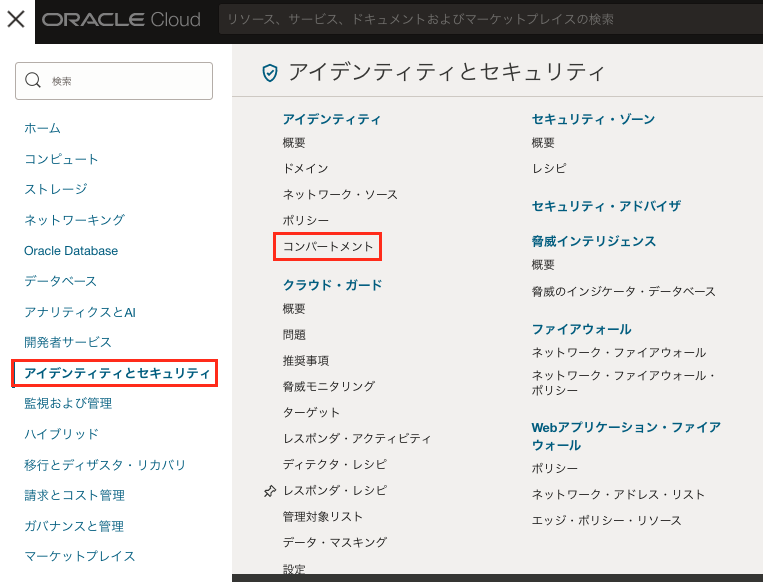Open 脅威モニタリング in Cloud Guard

coord(329,386)
